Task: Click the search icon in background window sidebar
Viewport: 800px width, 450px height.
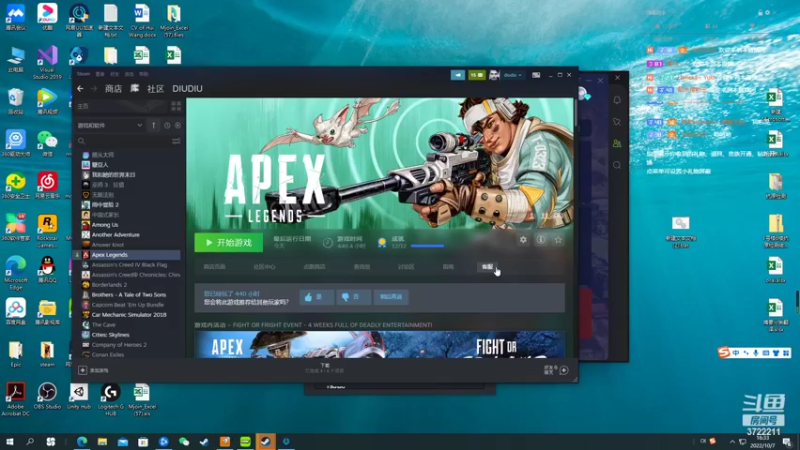Action: pos(617,165)
